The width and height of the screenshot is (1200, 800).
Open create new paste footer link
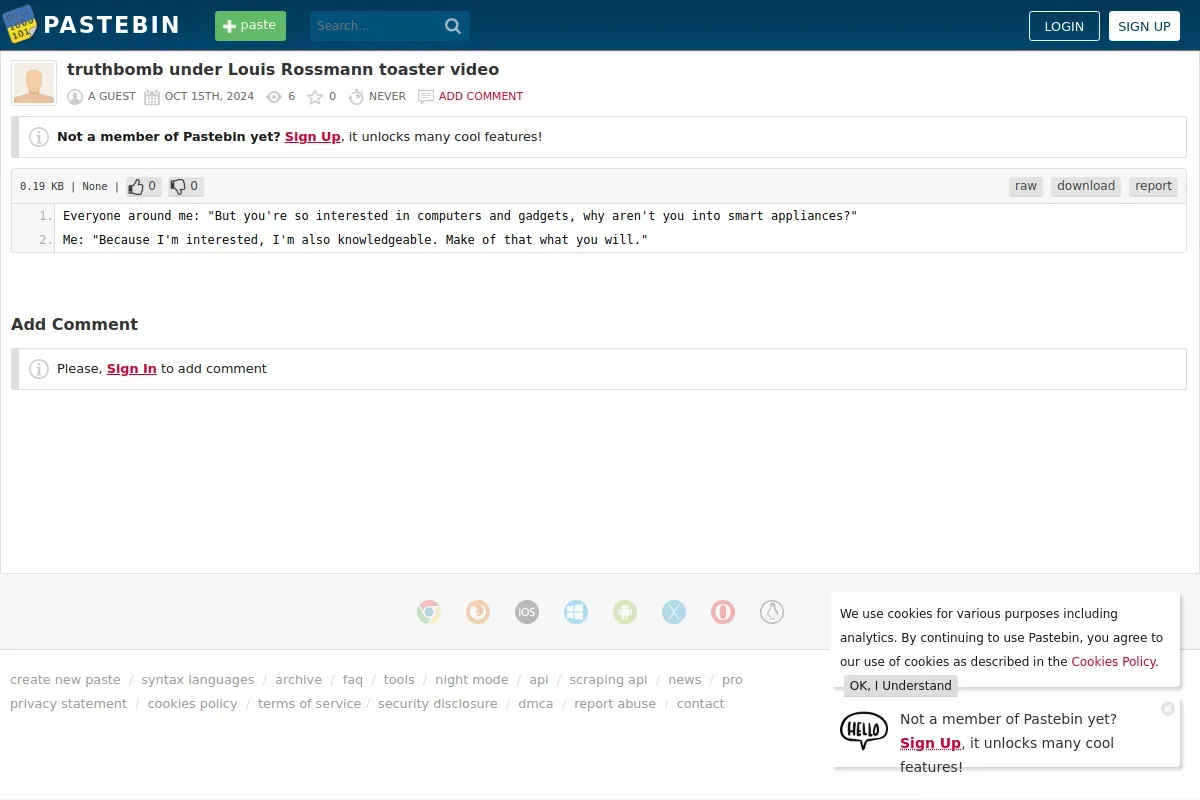click(x=65, y=680)
